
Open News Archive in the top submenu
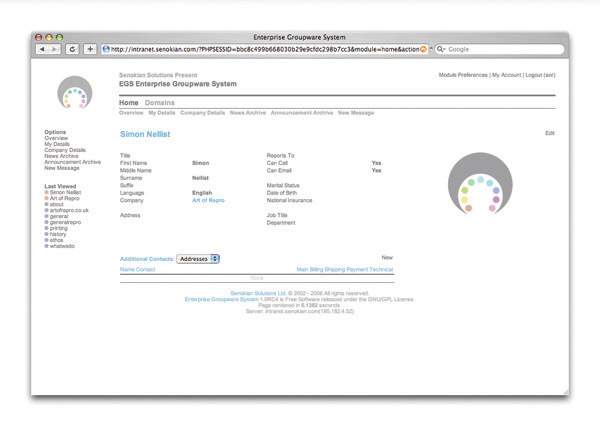248,113
